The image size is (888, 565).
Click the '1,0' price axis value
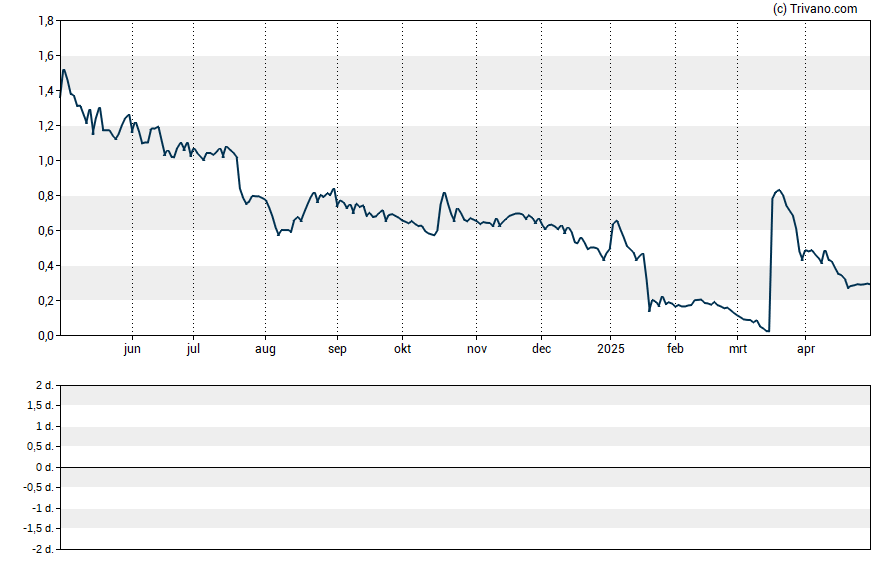tap(46, 161)
